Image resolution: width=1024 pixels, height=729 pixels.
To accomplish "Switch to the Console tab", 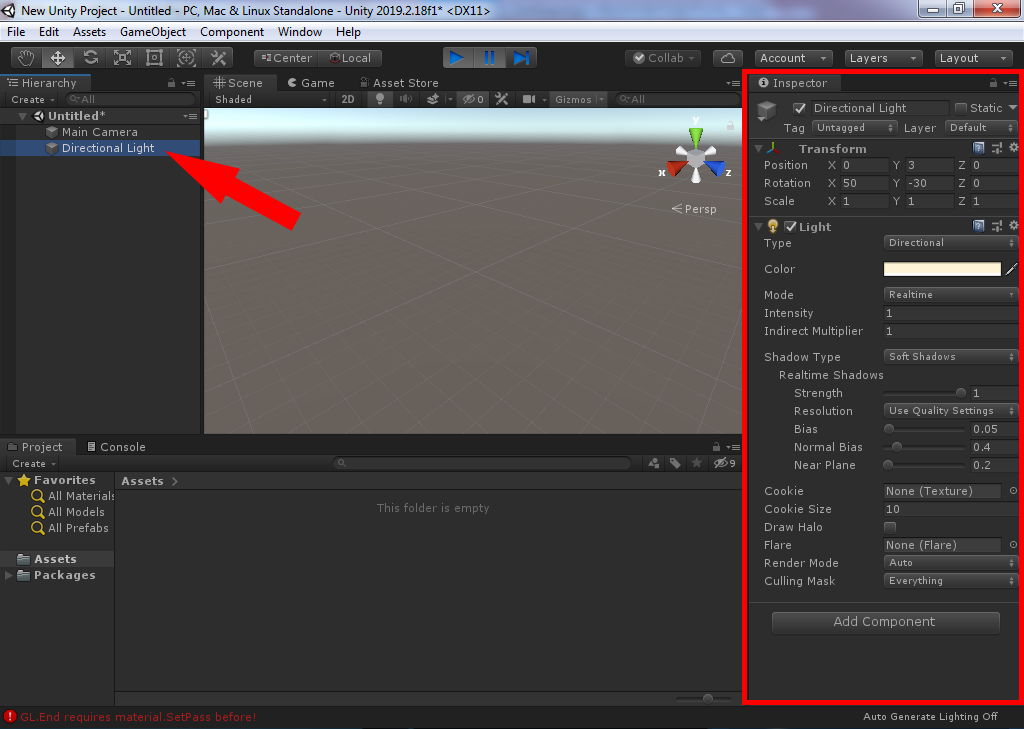I will tap(116, 447).
